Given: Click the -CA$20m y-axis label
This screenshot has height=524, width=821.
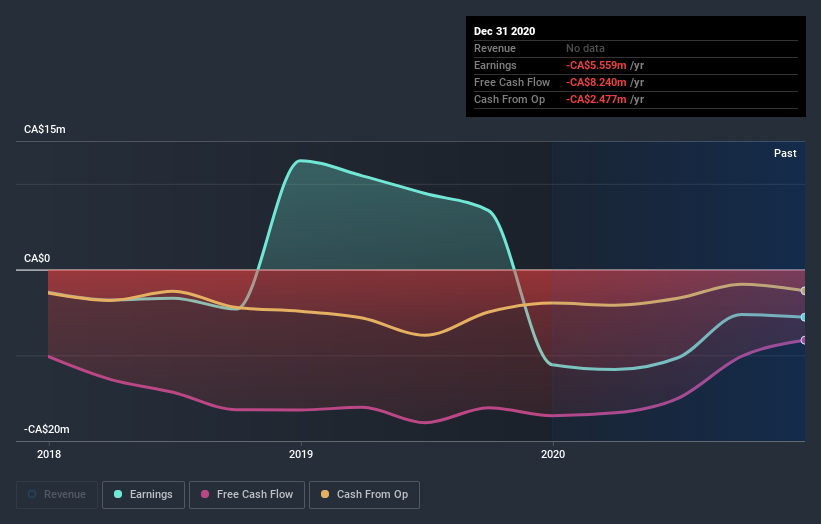Looking at the screenshot, I should 47,429.
